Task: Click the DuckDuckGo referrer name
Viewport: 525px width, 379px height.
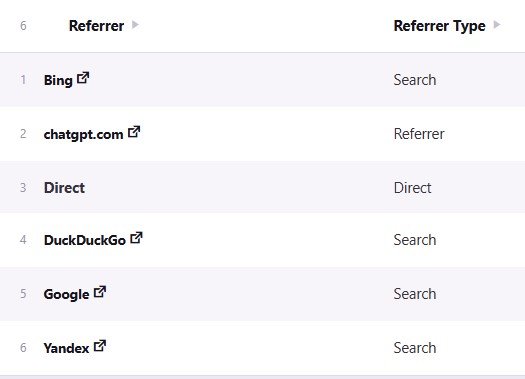Action: pos(85,240)
